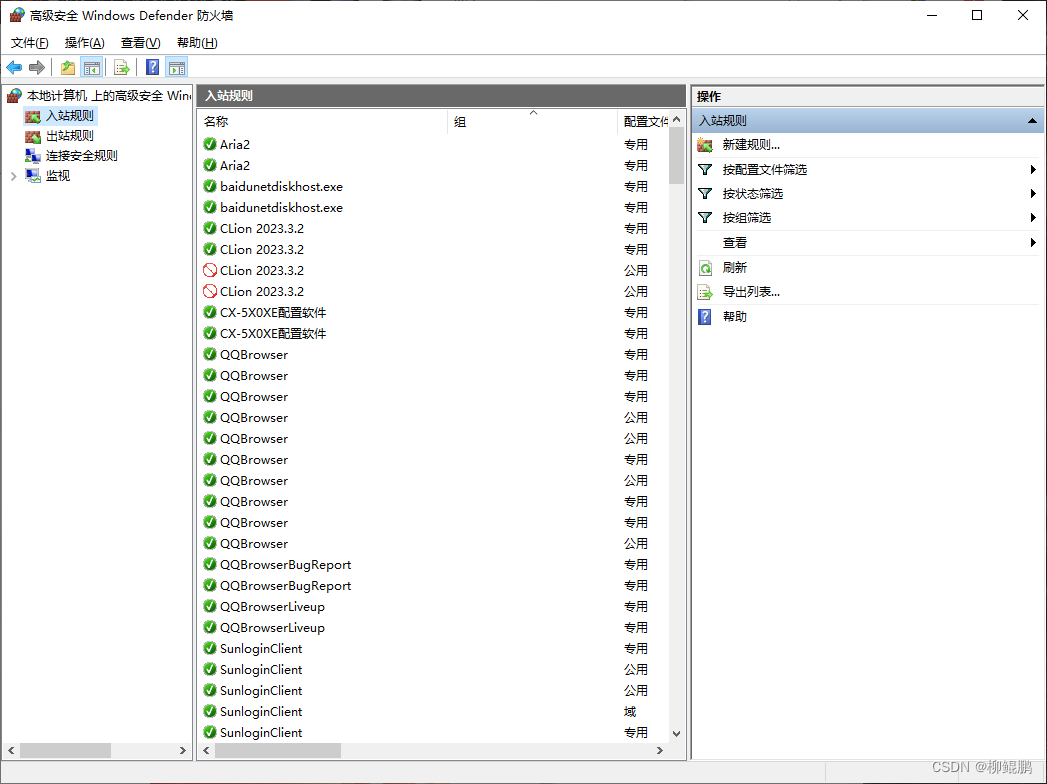This screenshot has width=1047, height=784.
Task: Click 帮助 in Actions pane
Action: coord(735,317)
